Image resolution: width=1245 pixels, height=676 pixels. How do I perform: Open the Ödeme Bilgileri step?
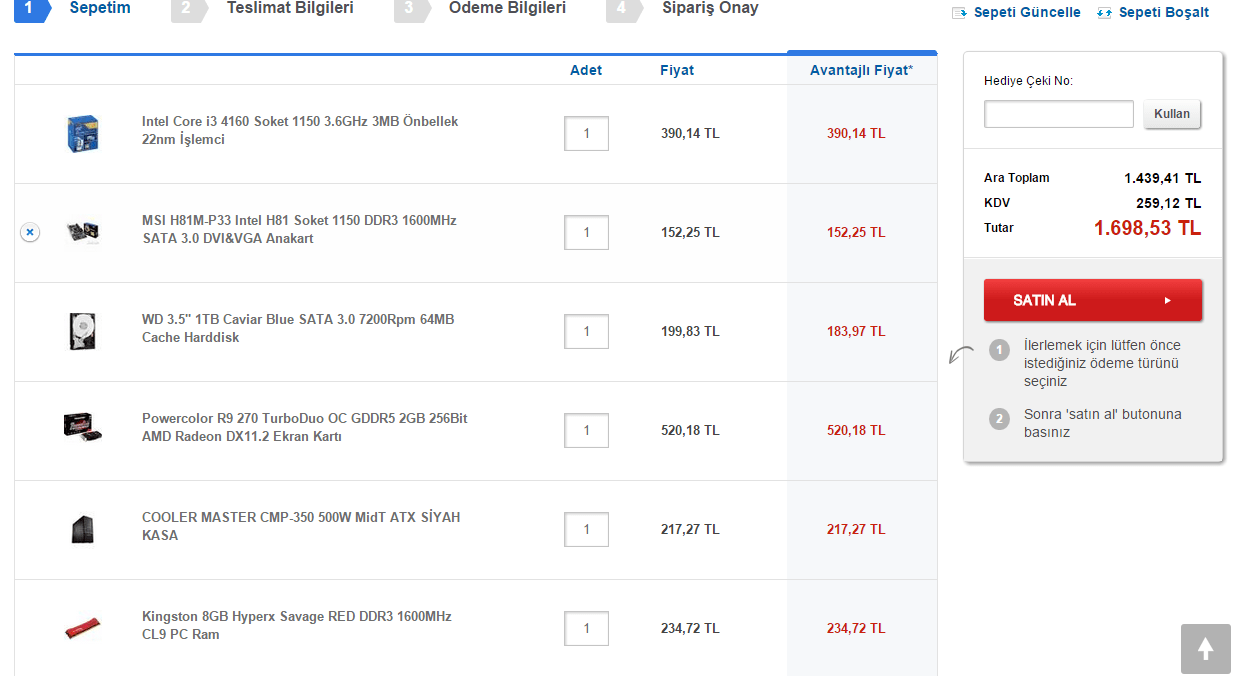(507, 8)
